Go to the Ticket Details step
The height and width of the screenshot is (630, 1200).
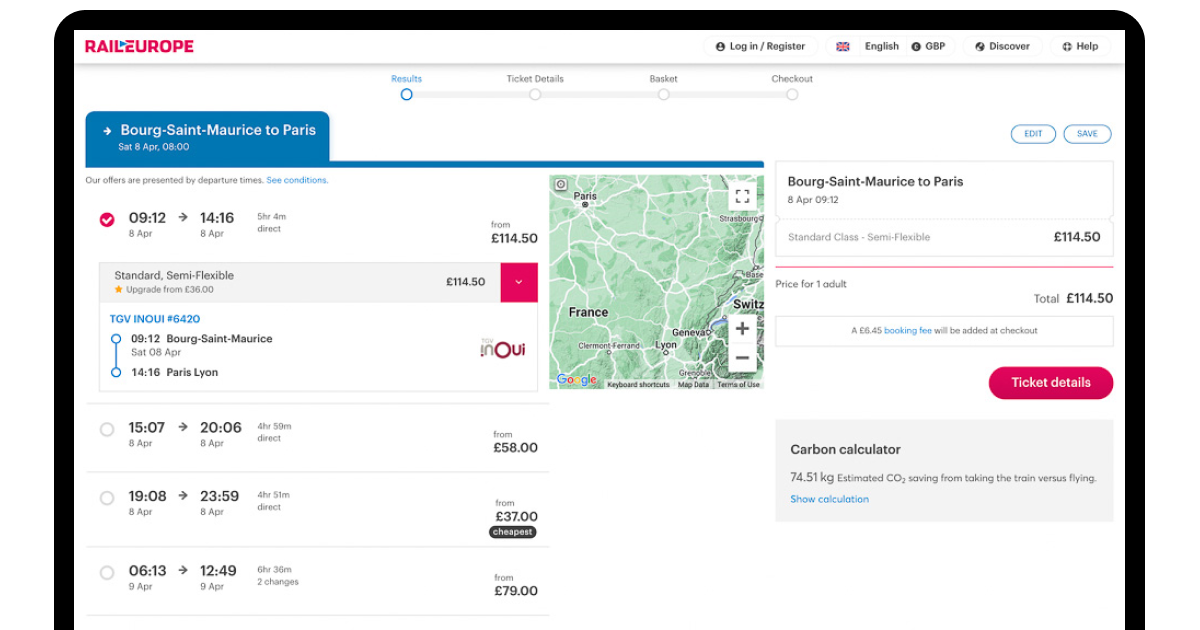(x=535, y=86)
